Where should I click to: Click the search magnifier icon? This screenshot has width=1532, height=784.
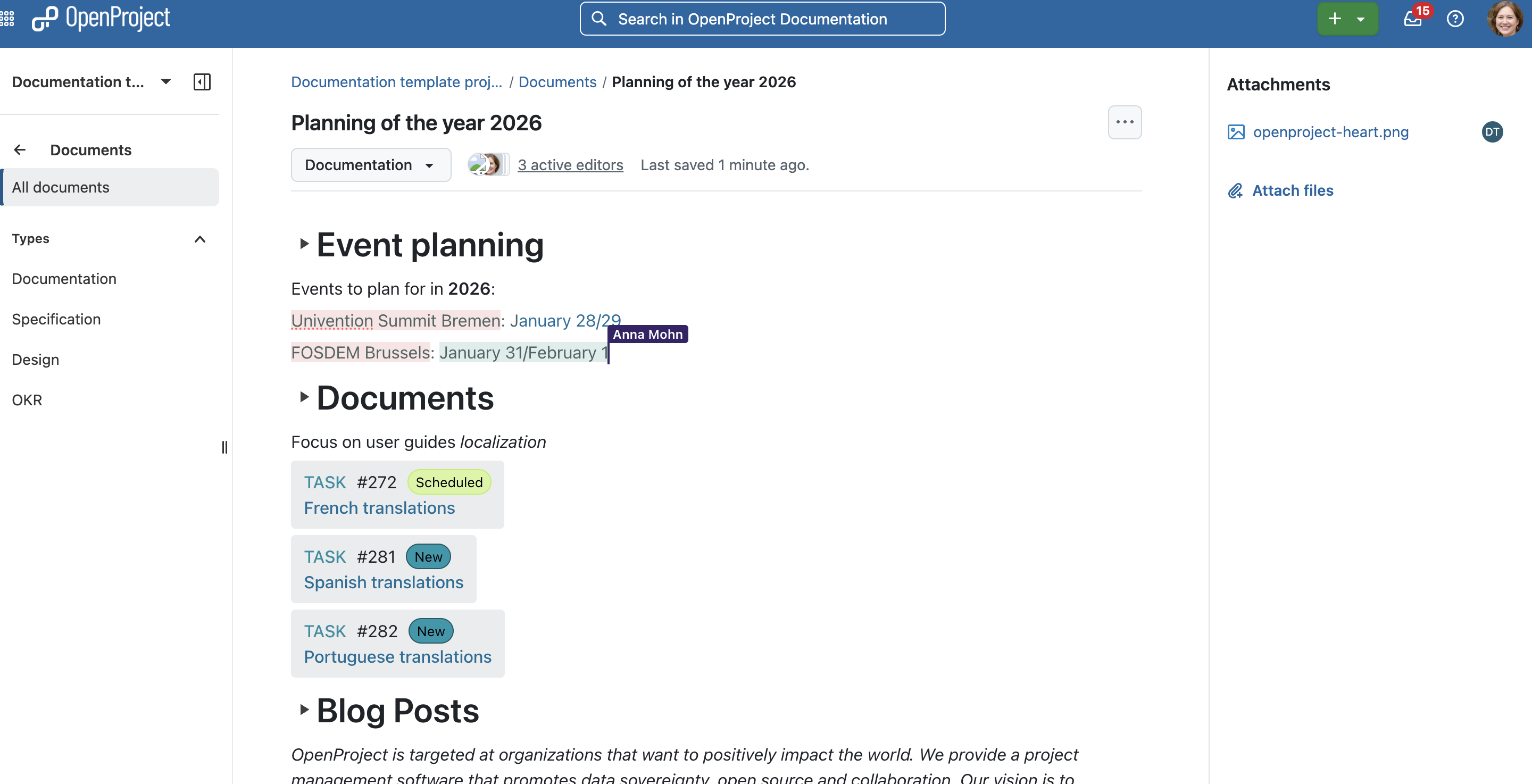tap(599, 19)
